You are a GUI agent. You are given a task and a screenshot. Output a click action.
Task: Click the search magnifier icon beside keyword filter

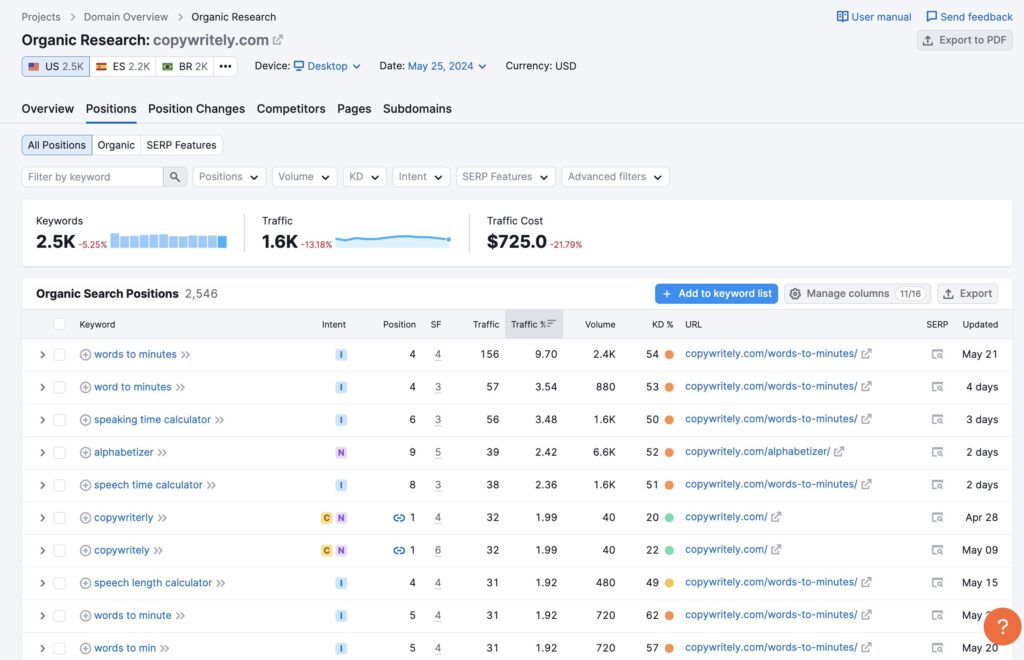click(x=176, y=177)
